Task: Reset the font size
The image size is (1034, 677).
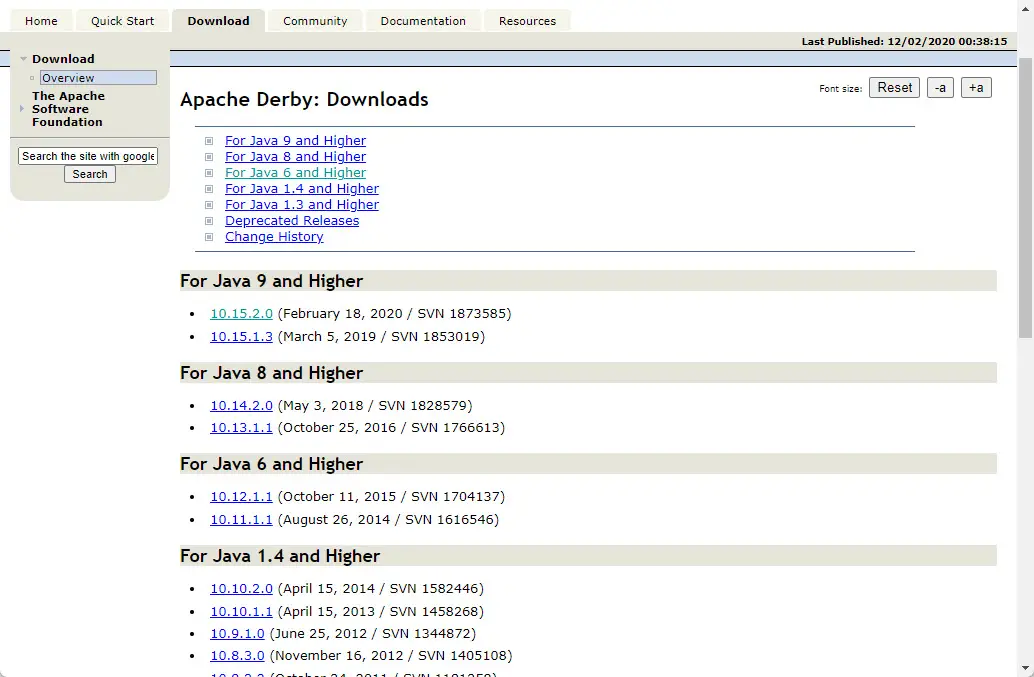Action: [894, 88]
